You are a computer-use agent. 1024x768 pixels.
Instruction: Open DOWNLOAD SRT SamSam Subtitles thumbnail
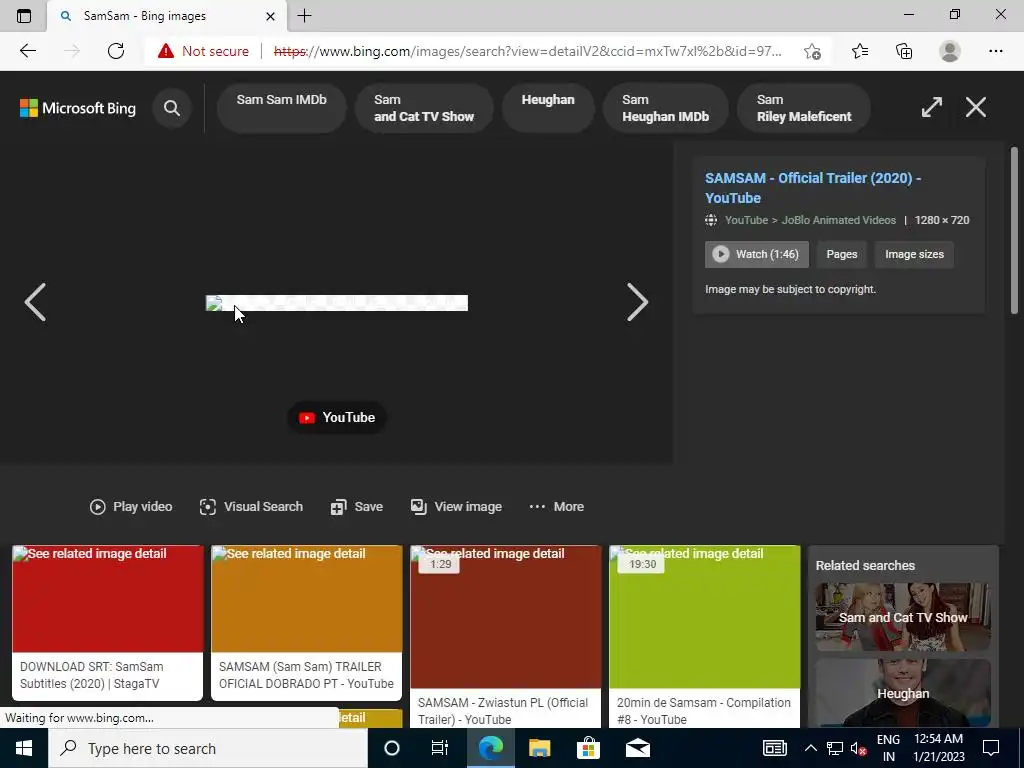[108, 599]
